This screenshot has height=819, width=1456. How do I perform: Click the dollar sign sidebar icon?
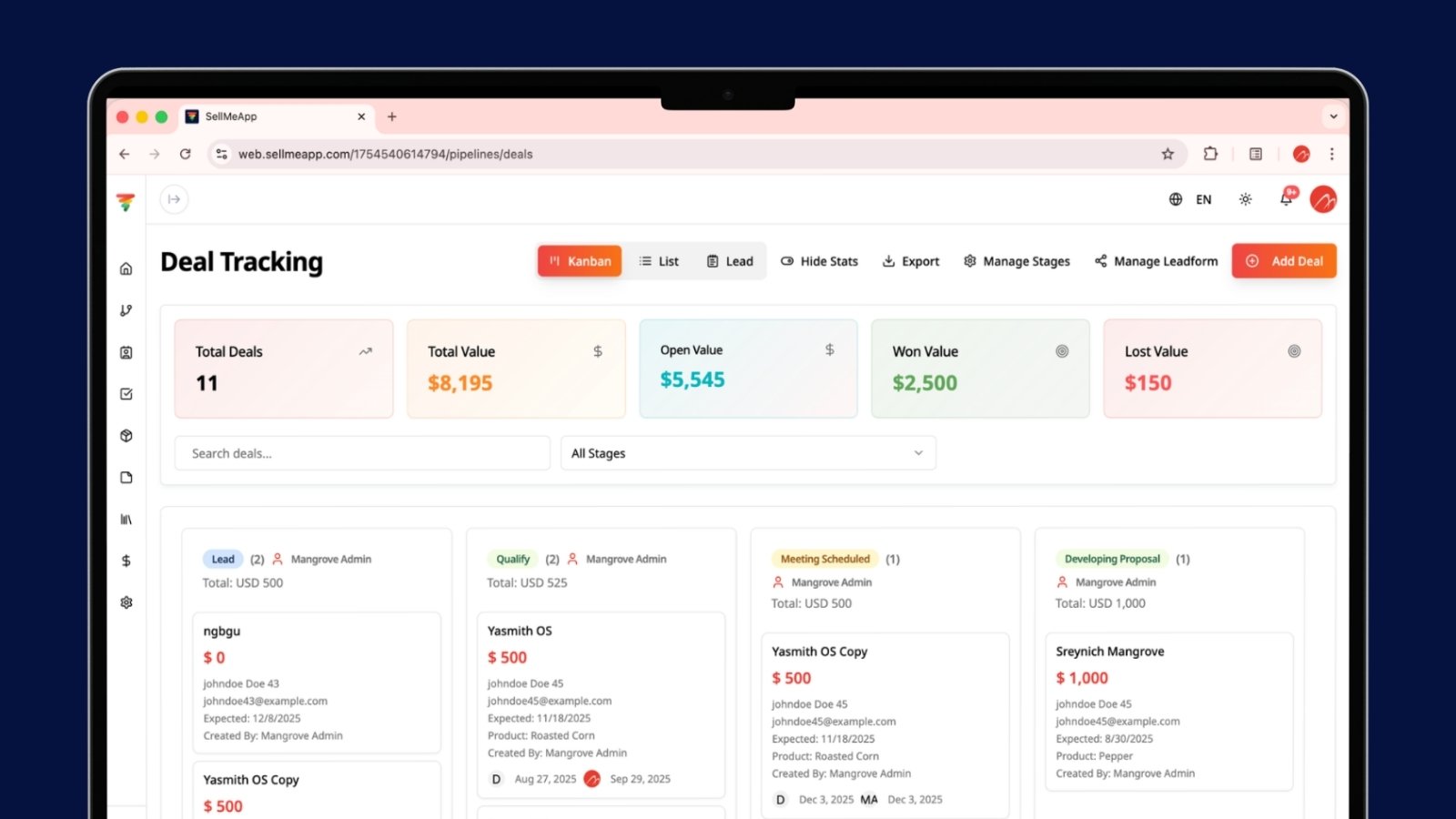coord(126,561)
